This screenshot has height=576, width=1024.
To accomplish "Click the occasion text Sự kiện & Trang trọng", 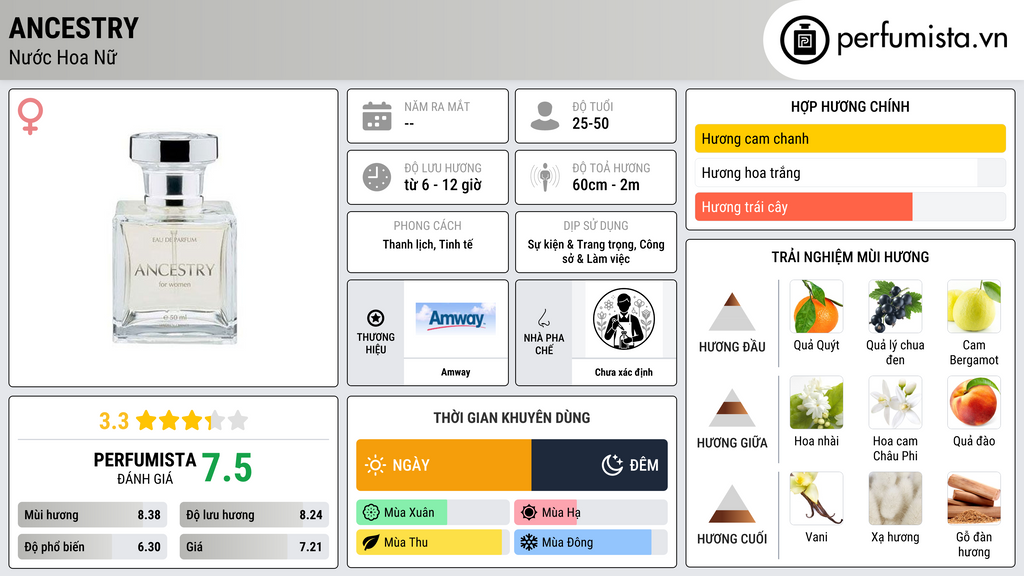I will (581, 244).
